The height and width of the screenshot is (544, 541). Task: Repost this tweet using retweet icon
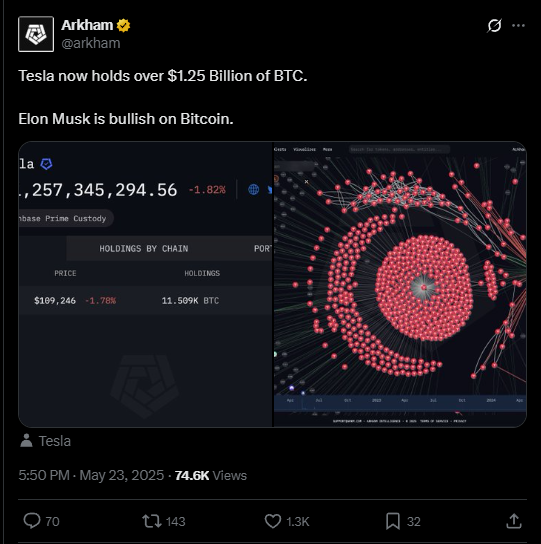tap(152, 521)
